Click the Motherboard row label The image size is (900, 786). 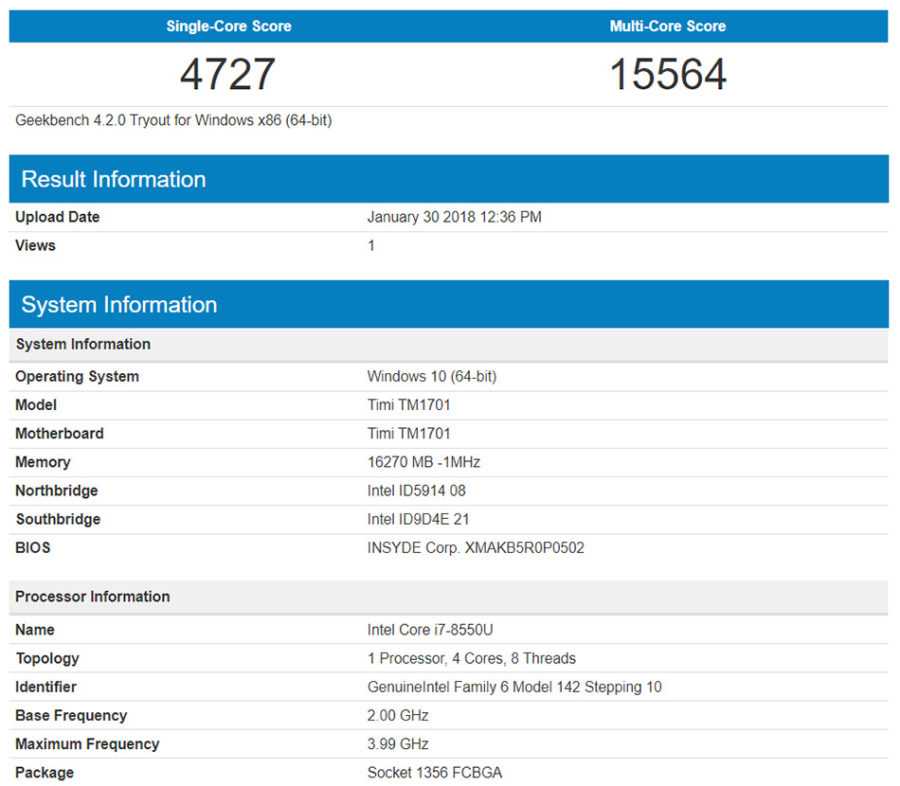click(x=59, y=434)
